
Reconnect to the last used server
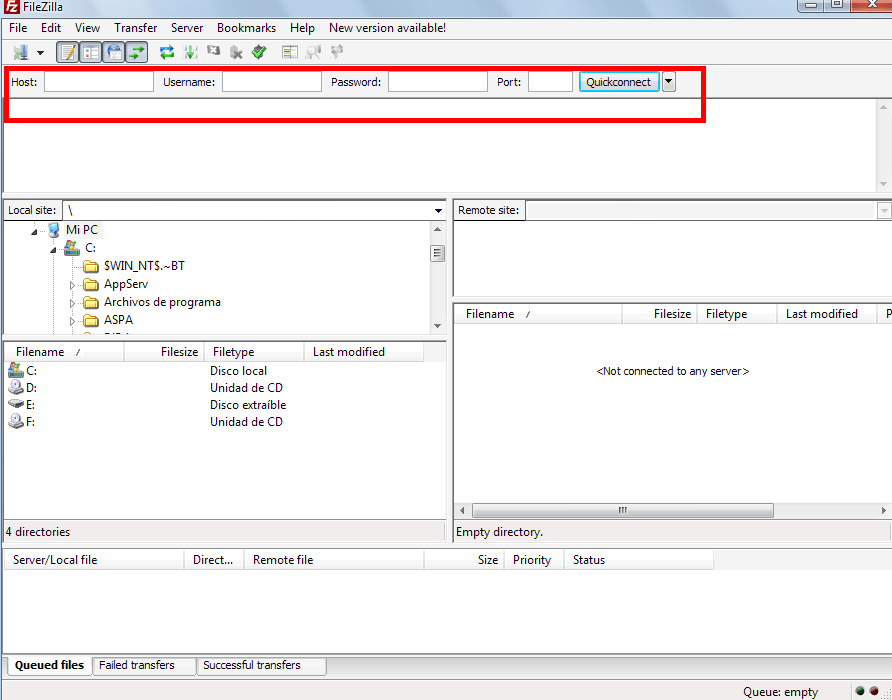coord(259,52)
